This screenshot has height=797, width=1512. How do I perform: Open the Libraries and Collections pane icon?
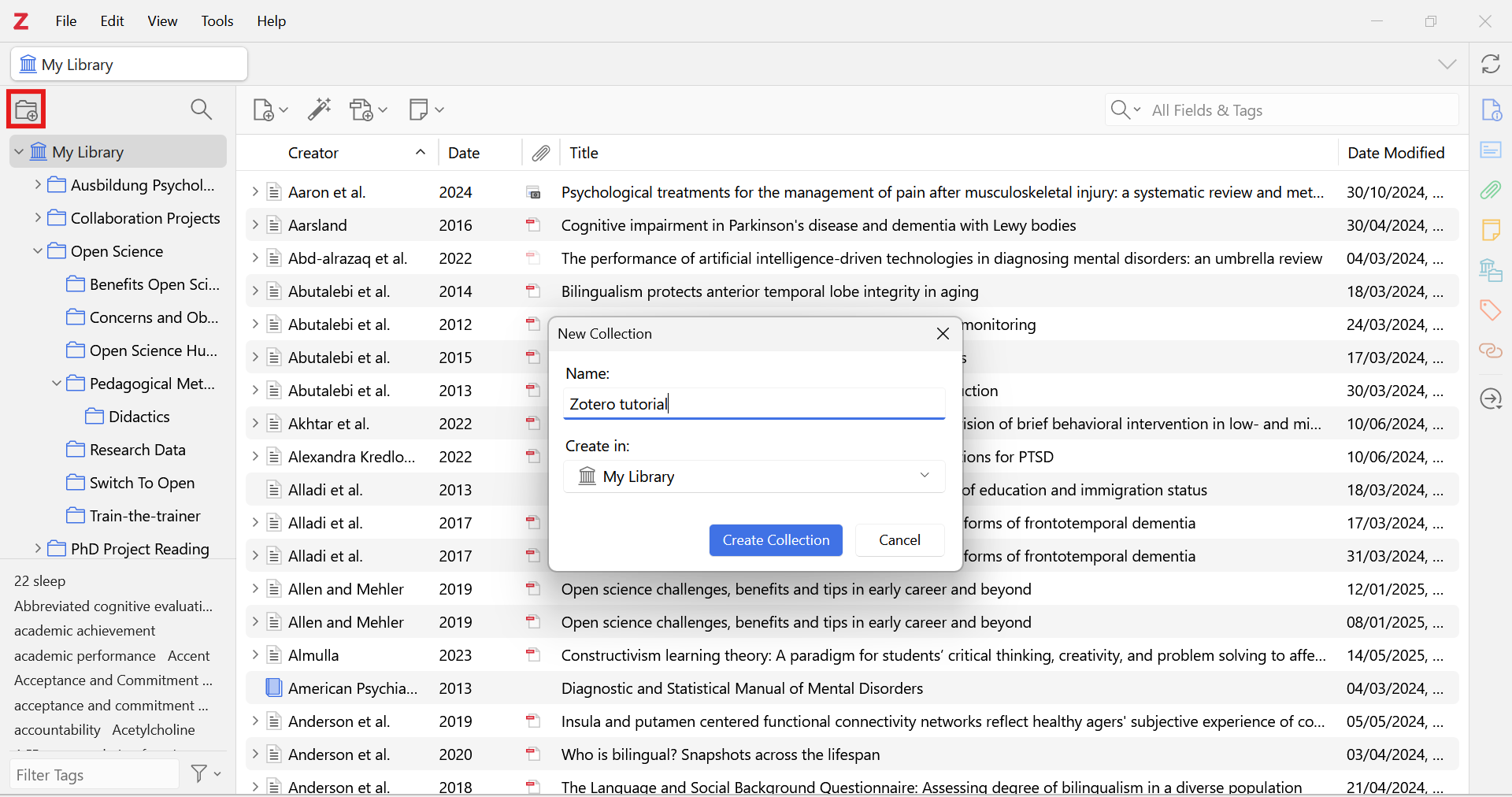point(1491,270)
